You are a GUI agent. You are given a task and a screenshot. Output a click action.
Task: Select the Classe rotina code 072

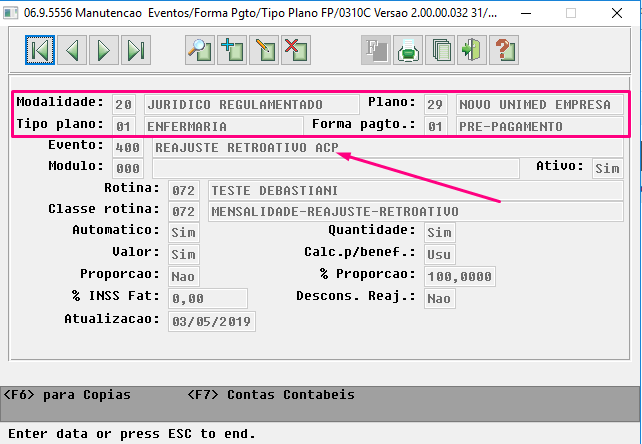(184, 211)
